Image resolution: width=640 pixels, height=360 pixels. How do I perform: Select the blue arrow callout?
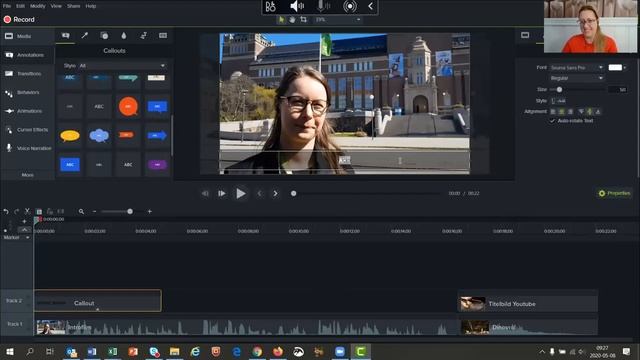157,136
